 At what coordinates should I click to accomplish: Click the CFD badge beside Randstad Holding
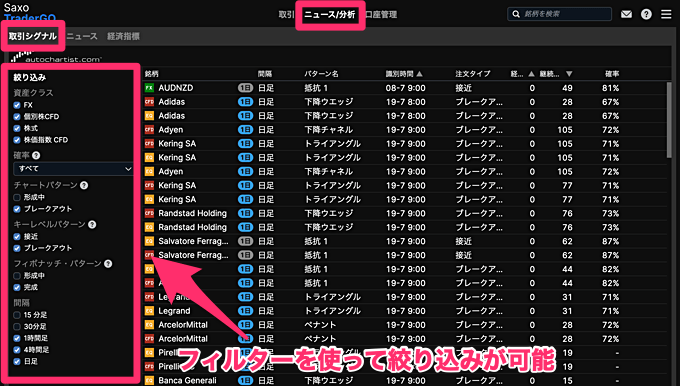coord(149,213)
